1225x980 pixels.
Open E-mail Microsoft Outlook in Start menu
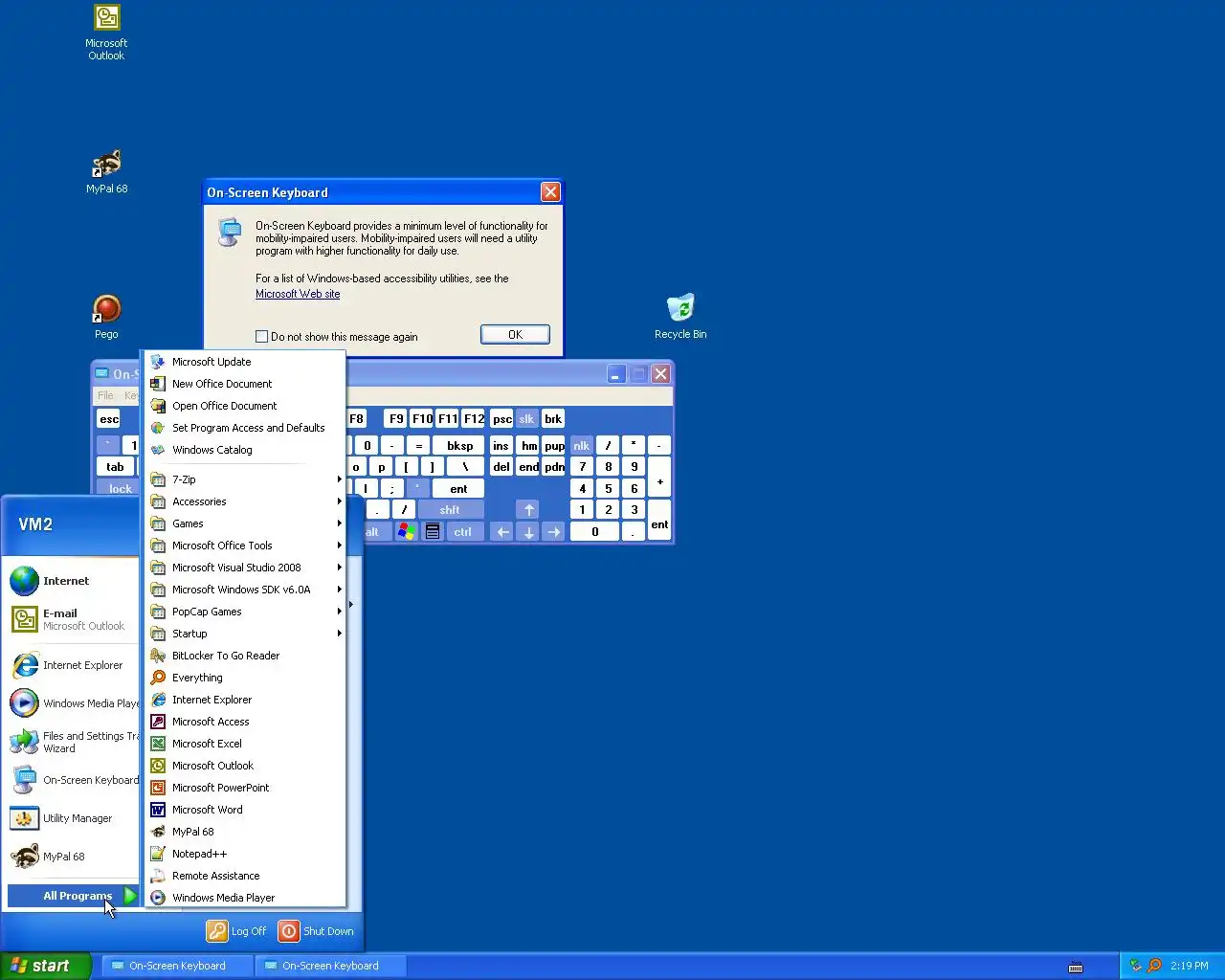coord(73,619)
